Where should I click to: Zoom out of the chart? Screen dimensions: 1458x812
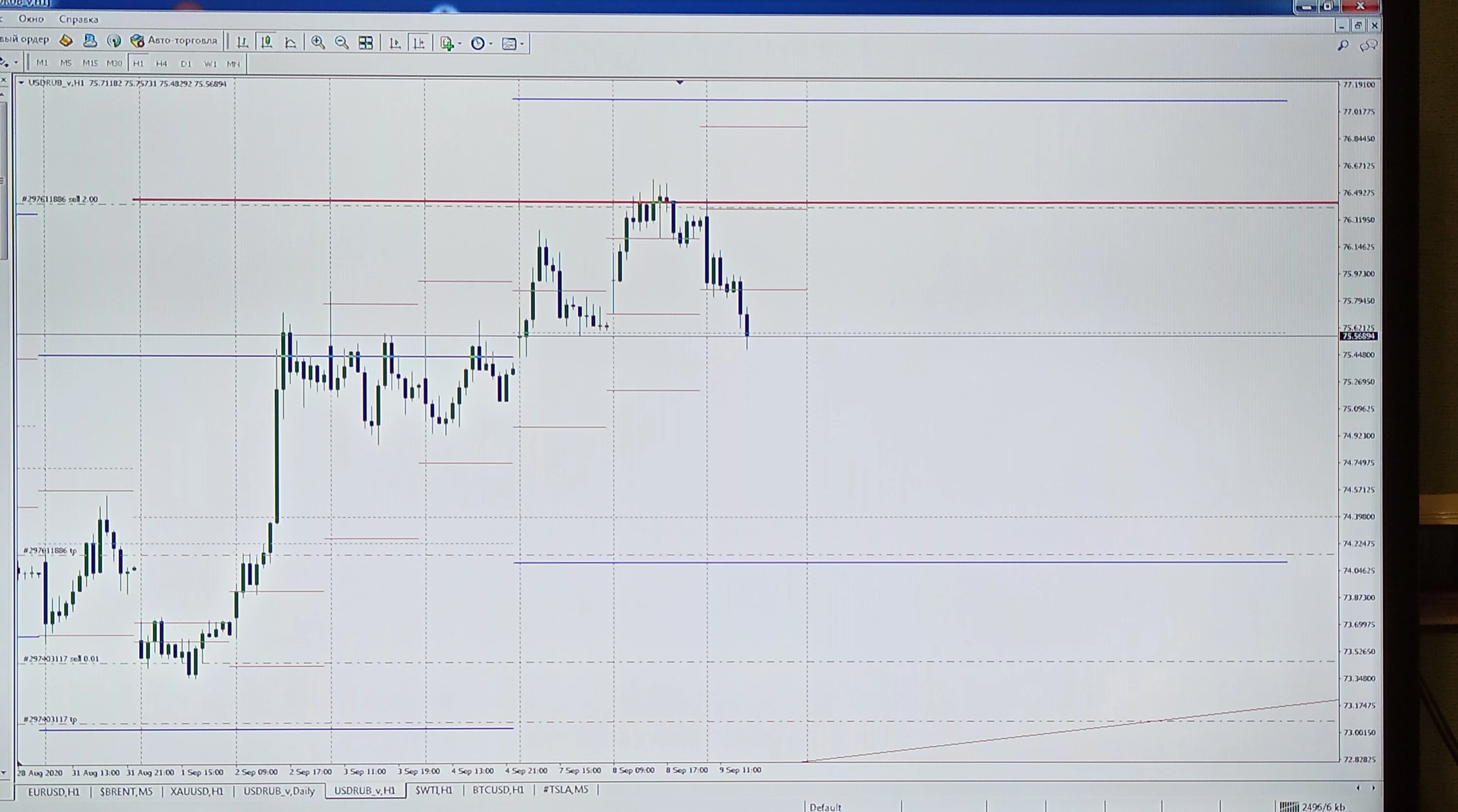click(342, 43)
